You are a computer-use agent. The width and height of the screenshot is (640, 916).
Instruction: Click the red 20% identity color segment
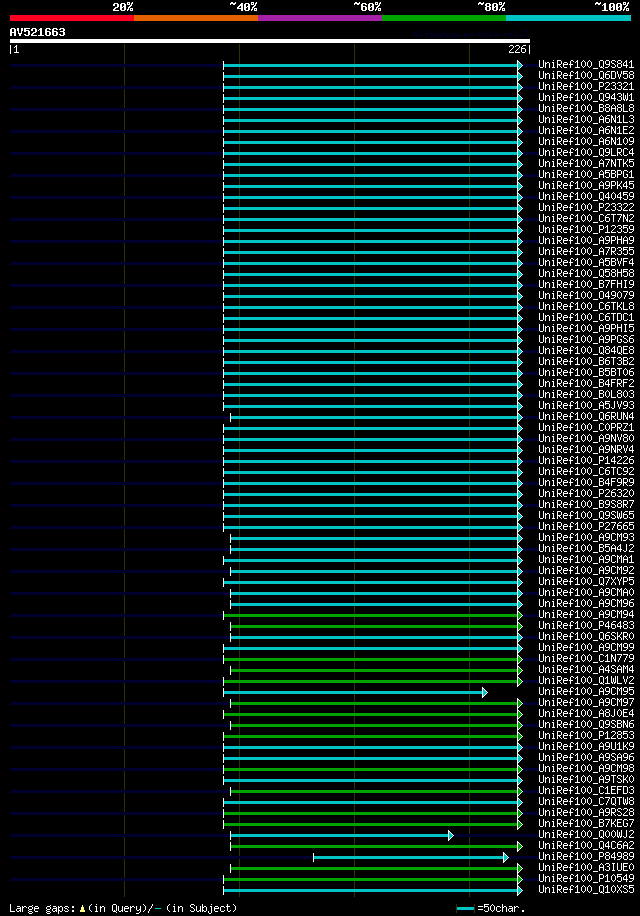[x=72, y=18]
